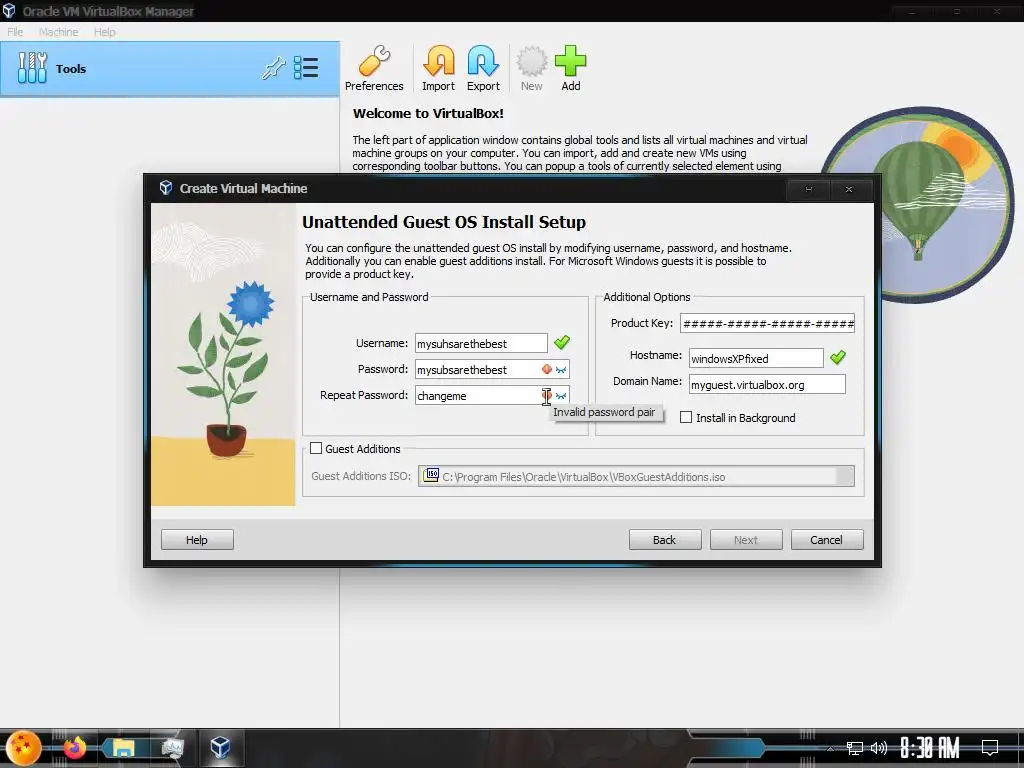Toggle visibility eye in Repeat Password field

pyautogui.click(x=561, y=396)
